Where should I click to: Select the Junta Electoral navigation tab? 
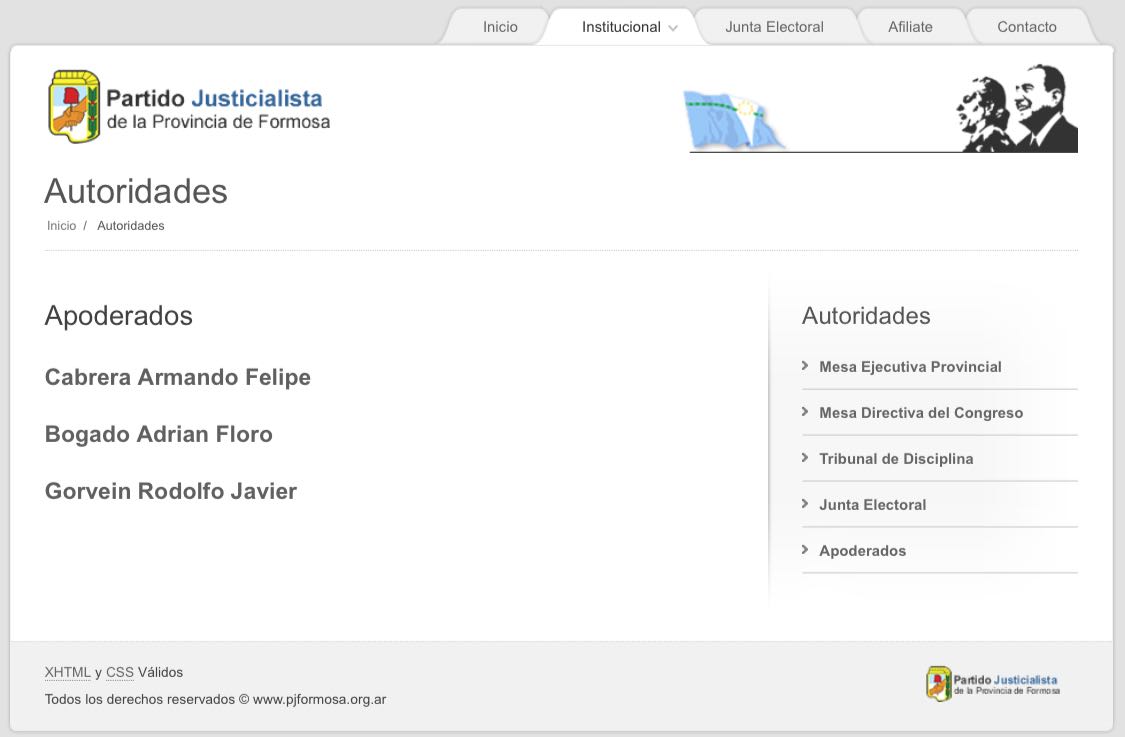click(774, 27)
